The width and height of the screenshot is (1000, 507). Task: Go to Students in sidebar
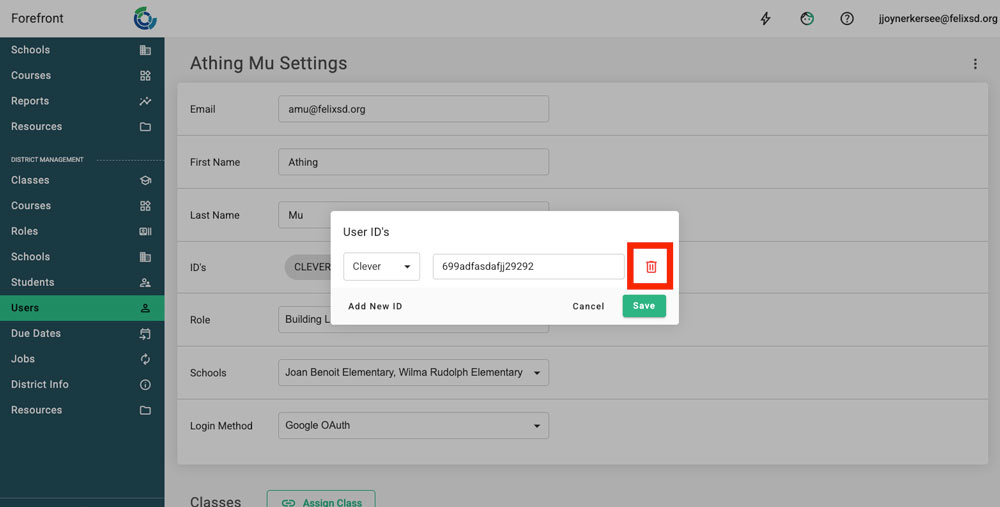click(x=33, y=283)
